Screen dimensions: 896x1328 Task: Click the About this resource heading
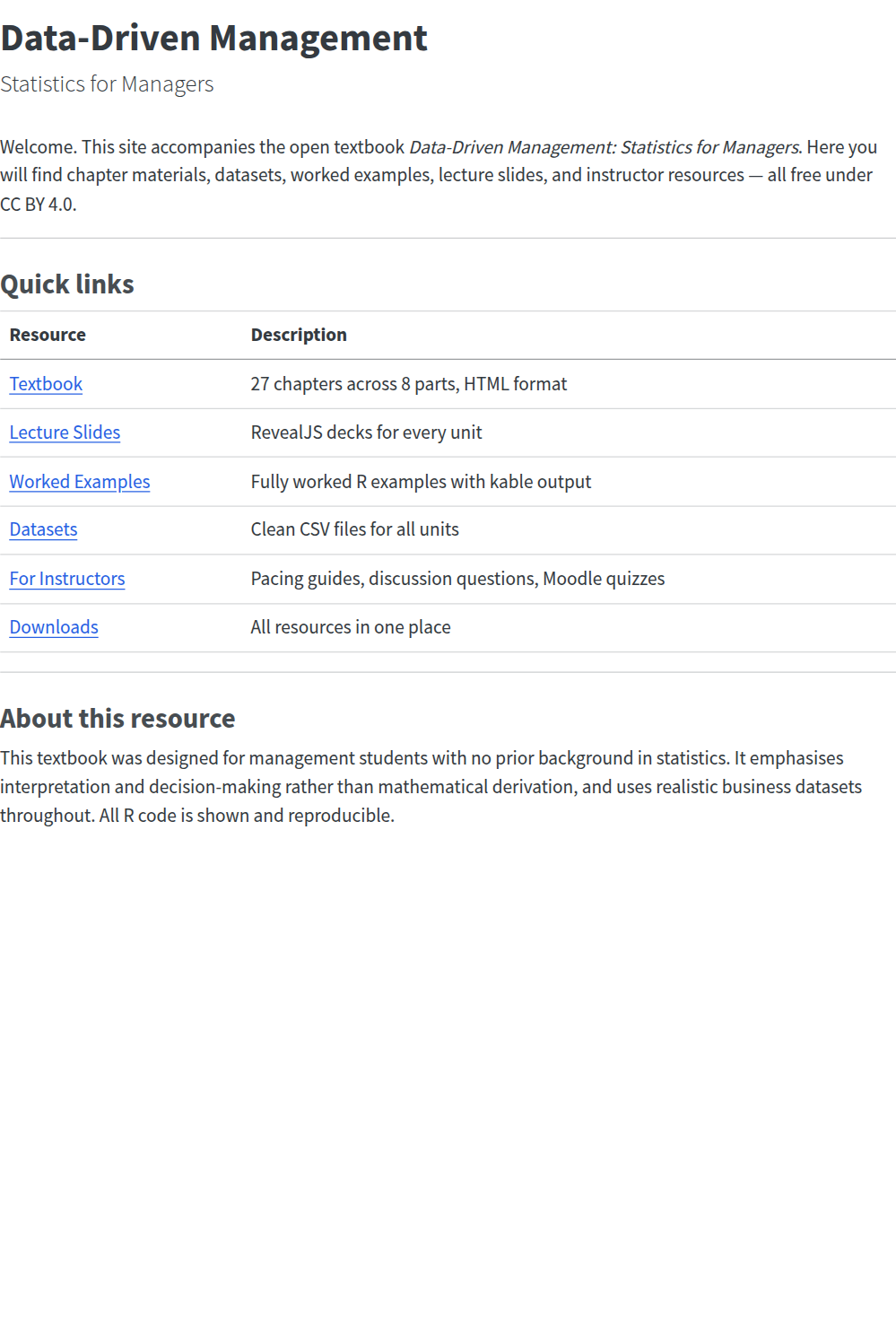pos(117,718)
